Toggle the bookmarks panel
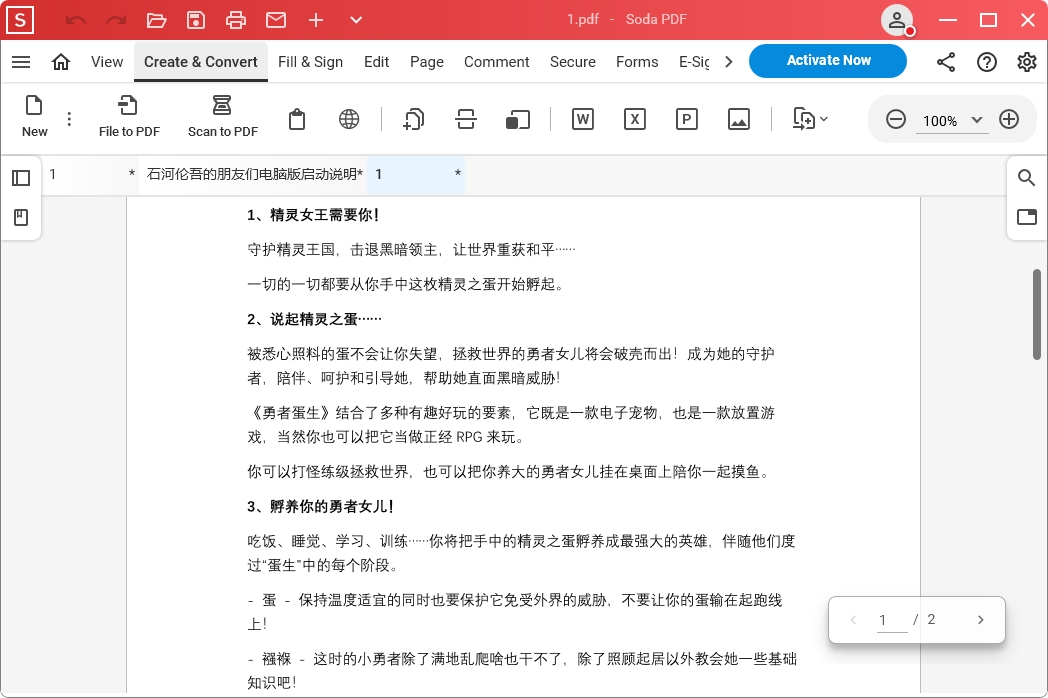The width and height of the screenshot is (1048, 698). tap(21, 217)
